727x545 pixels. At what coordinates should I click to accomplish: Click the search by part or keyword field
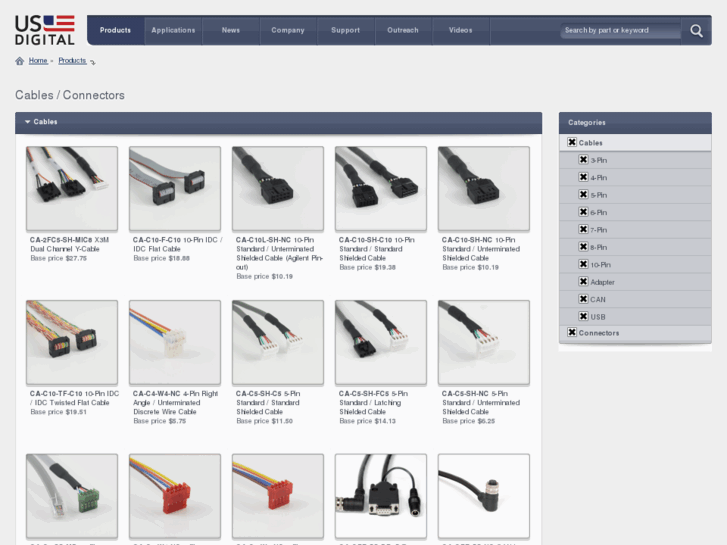click(x=620, y=30)
